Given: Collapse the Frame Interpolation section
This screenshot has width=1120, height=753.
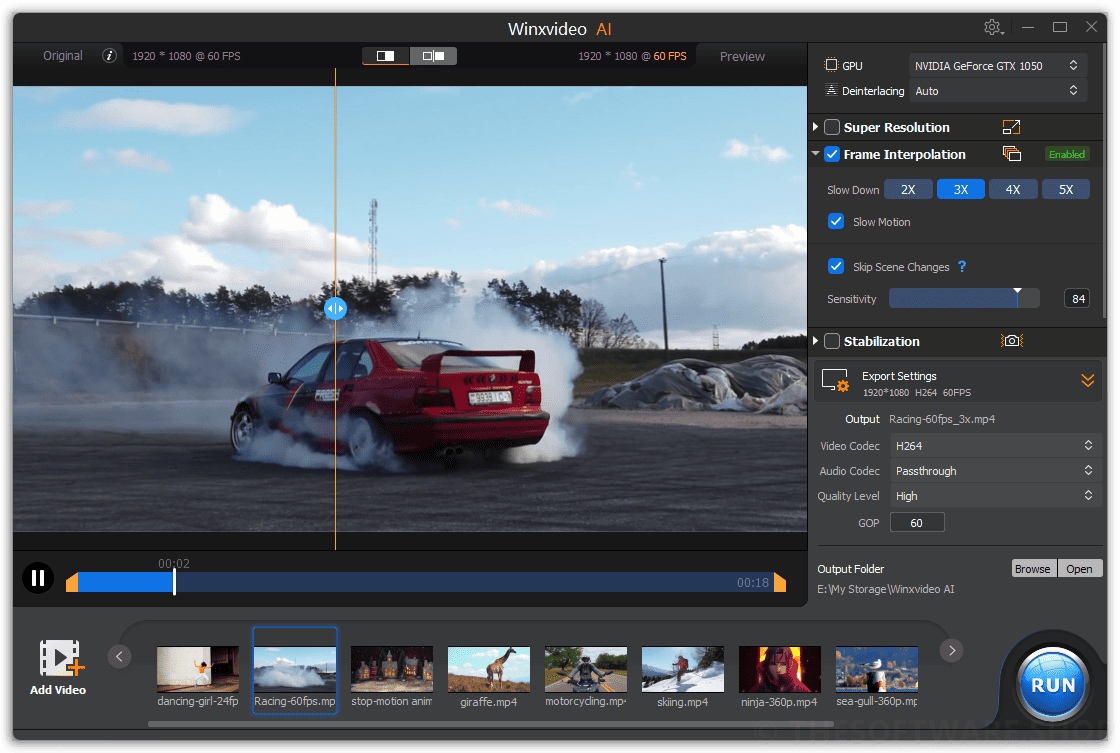Looking at the screenshot, I should click(815, 154).
